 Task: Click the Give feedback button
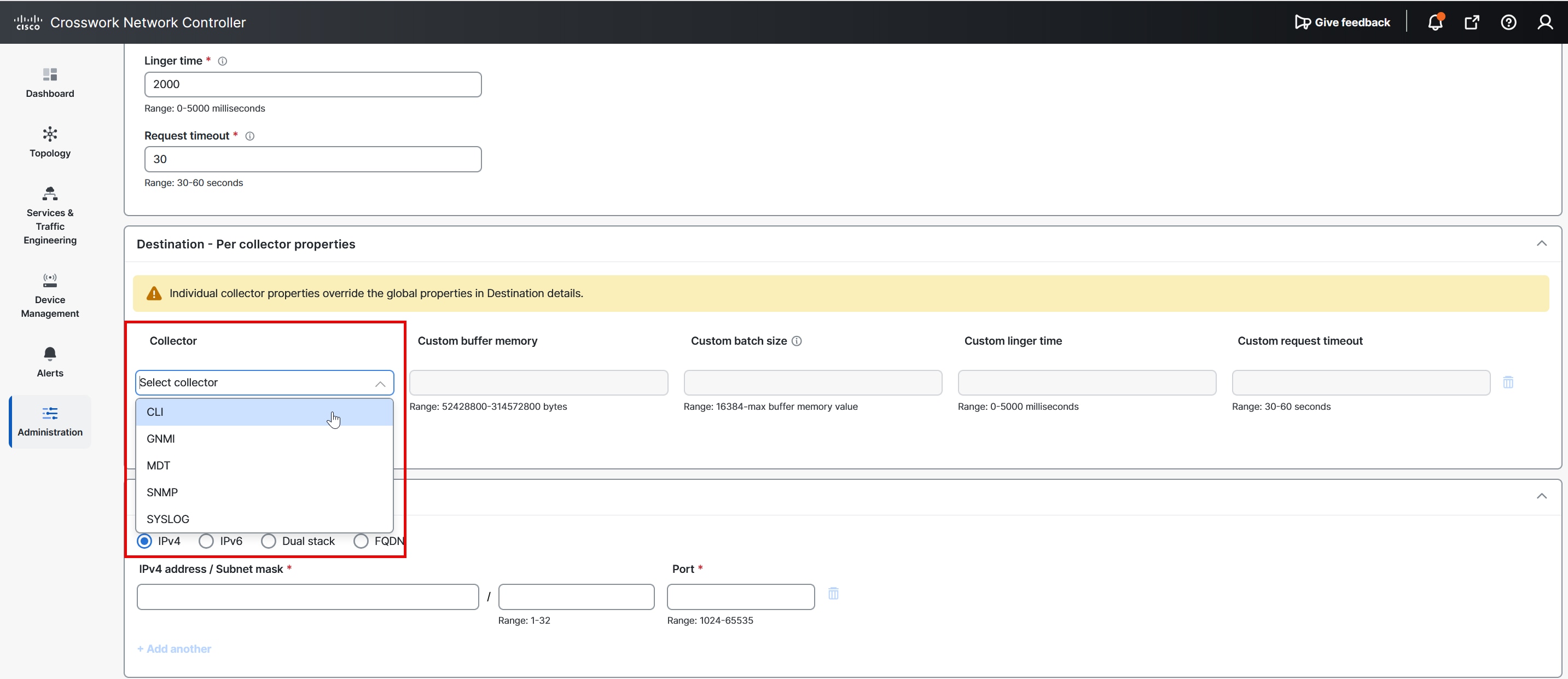pyautogui.click(x=1342, y=22)
